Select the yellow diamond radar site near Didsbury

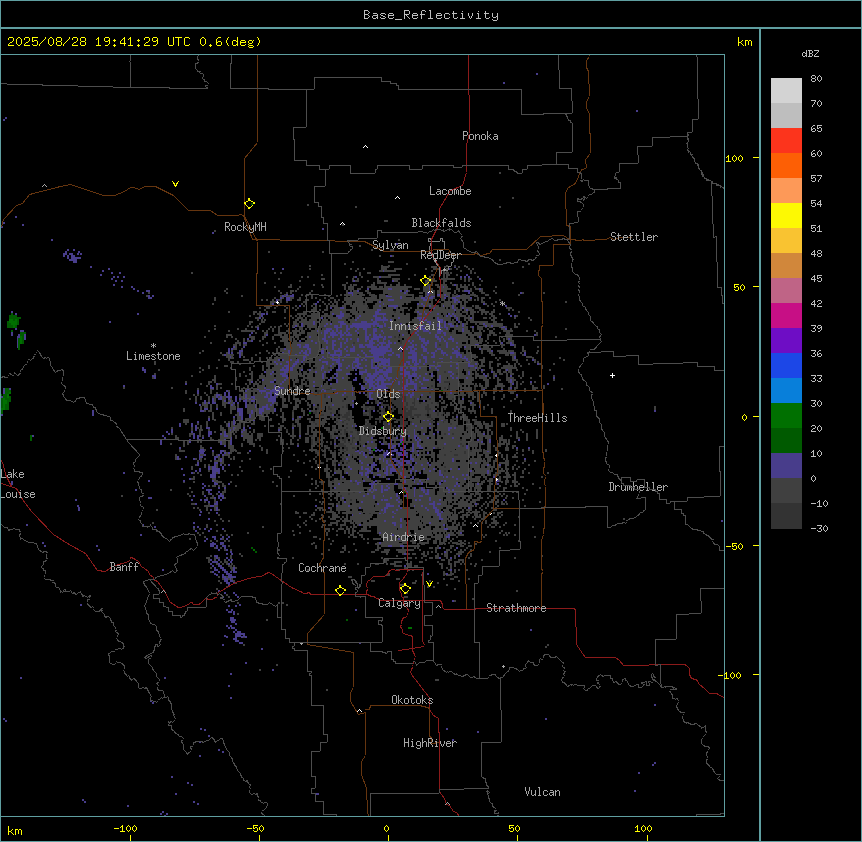(389, 417)
